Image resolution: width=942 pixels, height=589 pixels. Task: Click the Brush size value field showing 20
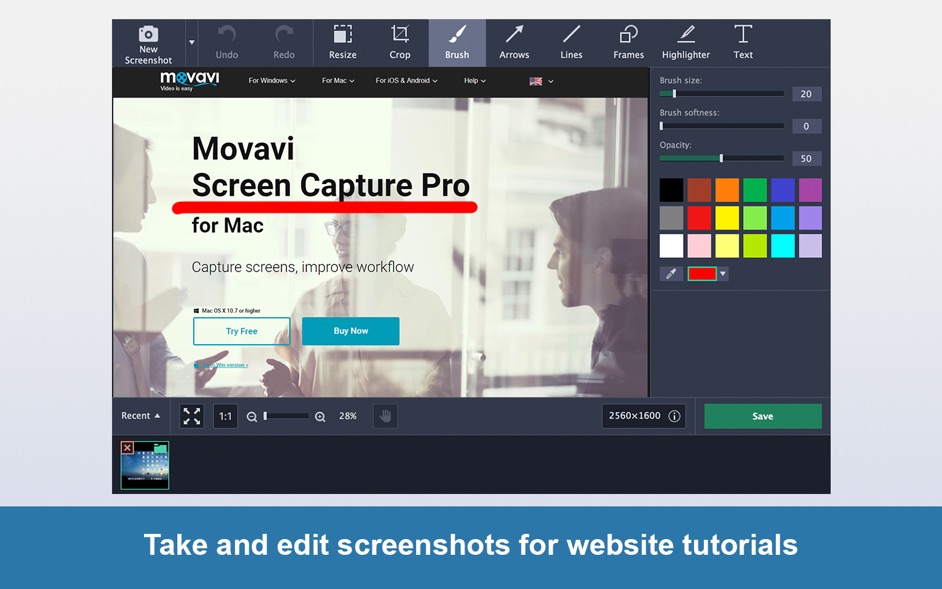(x=806, y=94)
